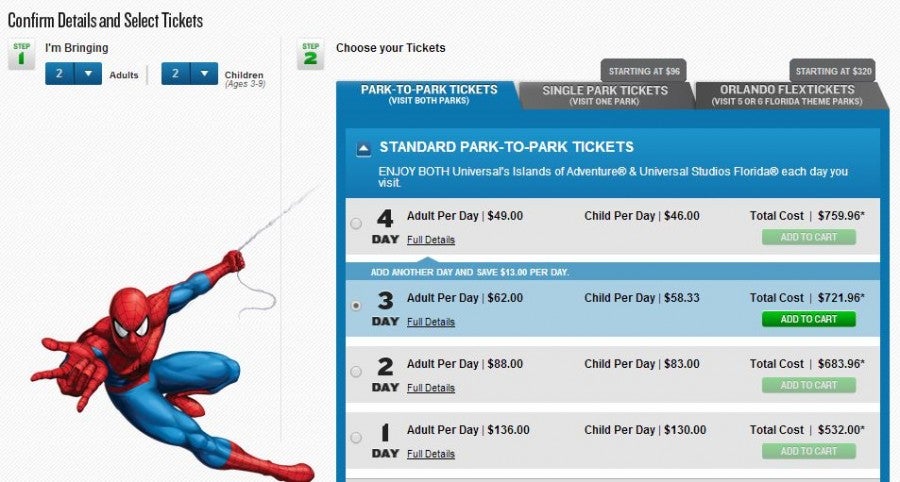Click the Step 1 green badge icon
Screen dimensions: 900x482
click(21, 54)
